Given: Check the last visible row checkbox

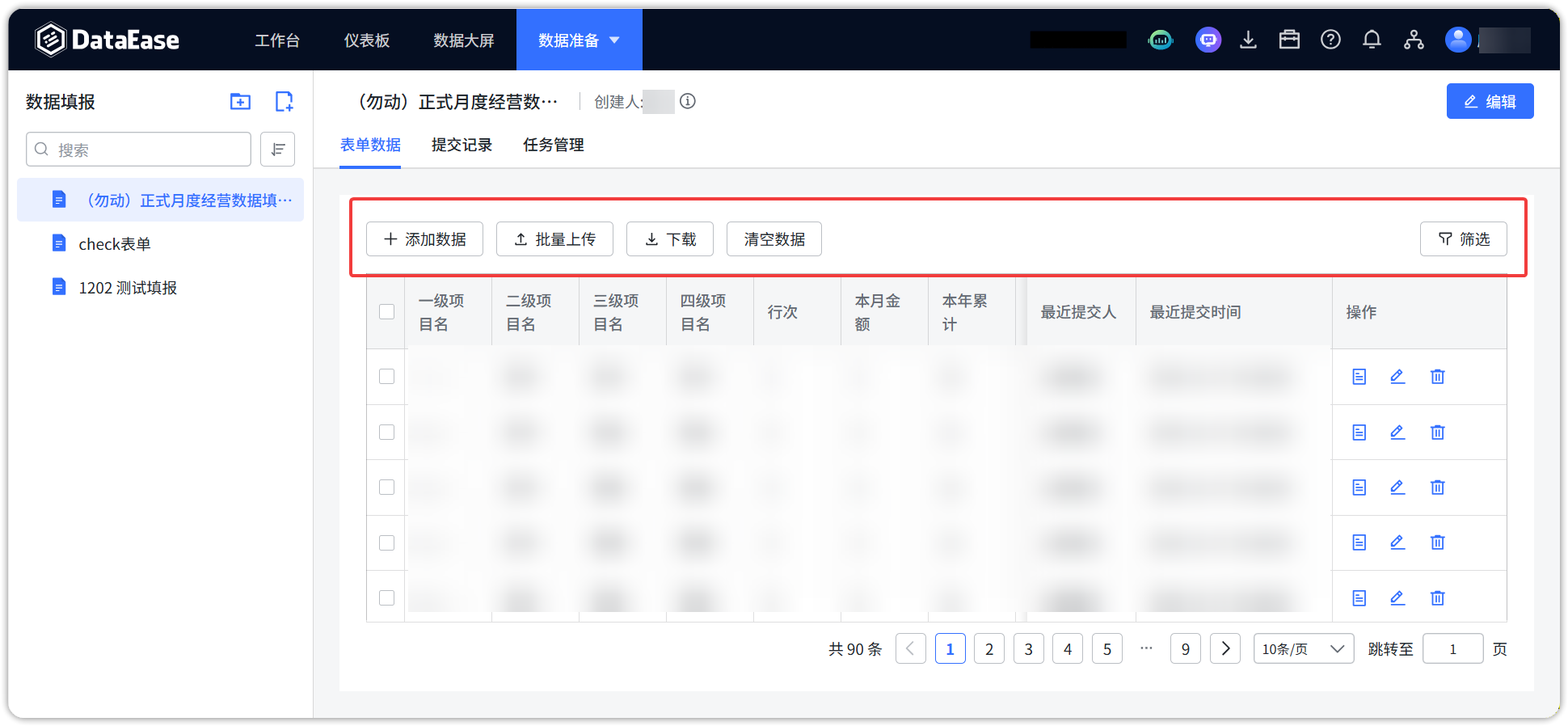Looking at the screenshot, I should coord(387,598).
